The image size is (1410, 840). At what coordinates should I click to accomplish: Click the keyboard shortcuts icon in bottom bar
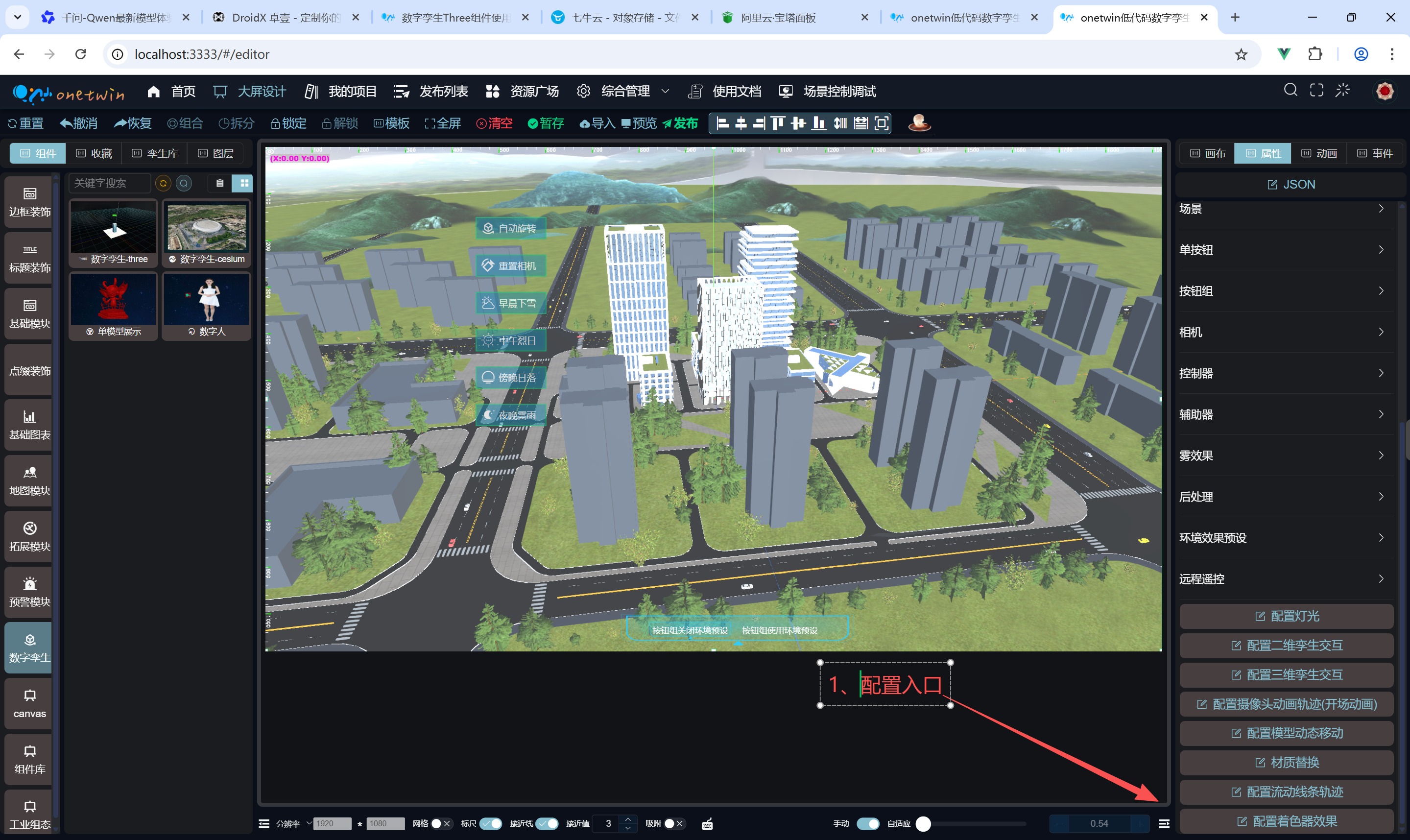click(707, 824)
